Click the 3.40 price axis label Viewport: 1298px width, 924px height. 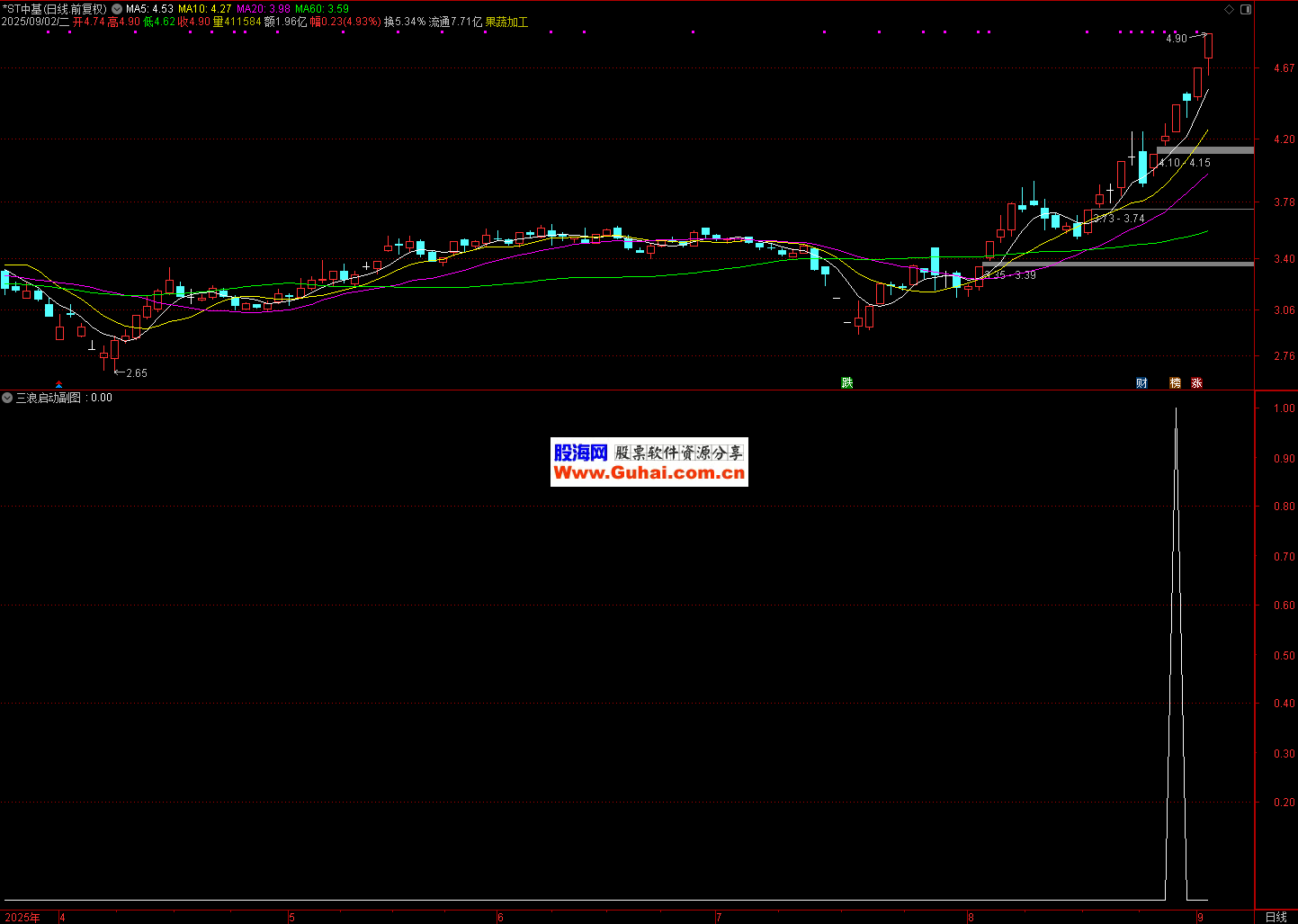tap(1284, 259)
